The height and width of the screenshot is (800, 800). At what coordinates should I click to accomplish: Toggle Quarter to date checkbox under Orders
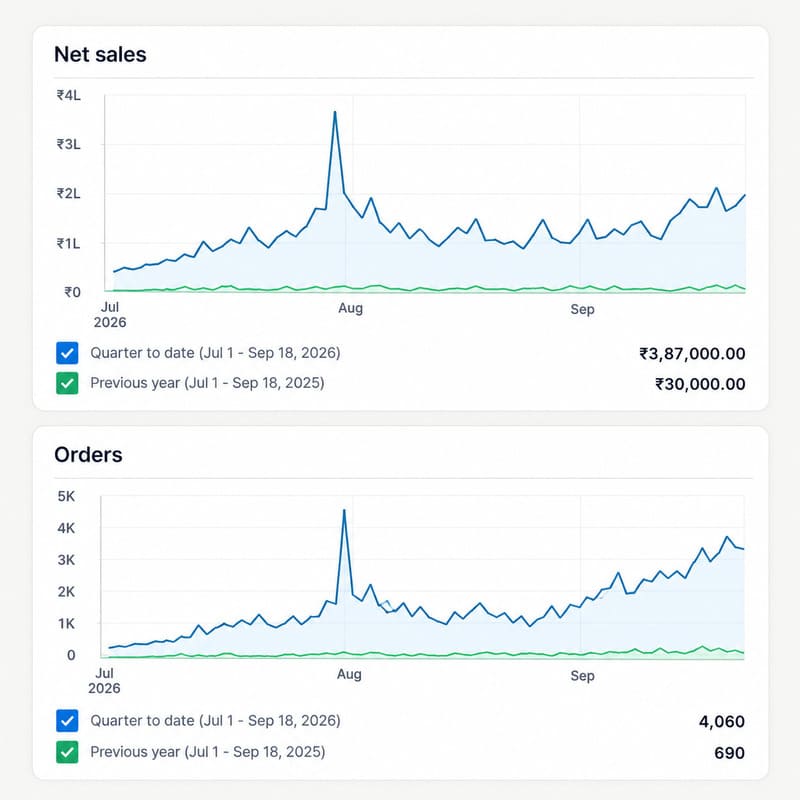tap(67, 721)
